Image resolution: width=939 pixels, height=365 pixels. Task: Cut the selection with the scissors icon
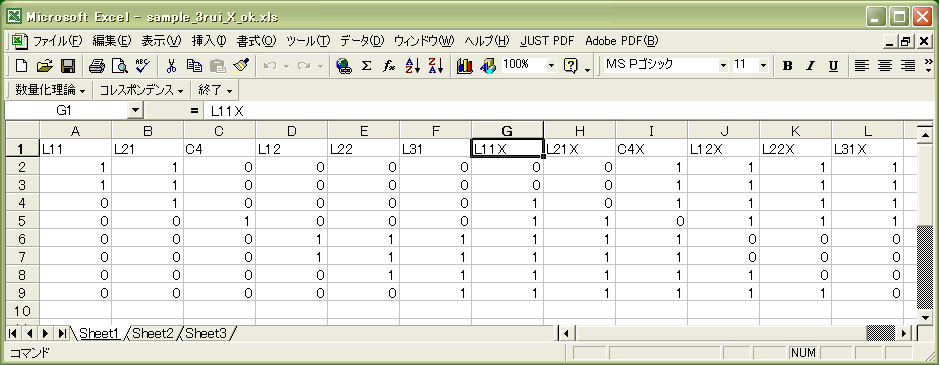tap(171, 66)
